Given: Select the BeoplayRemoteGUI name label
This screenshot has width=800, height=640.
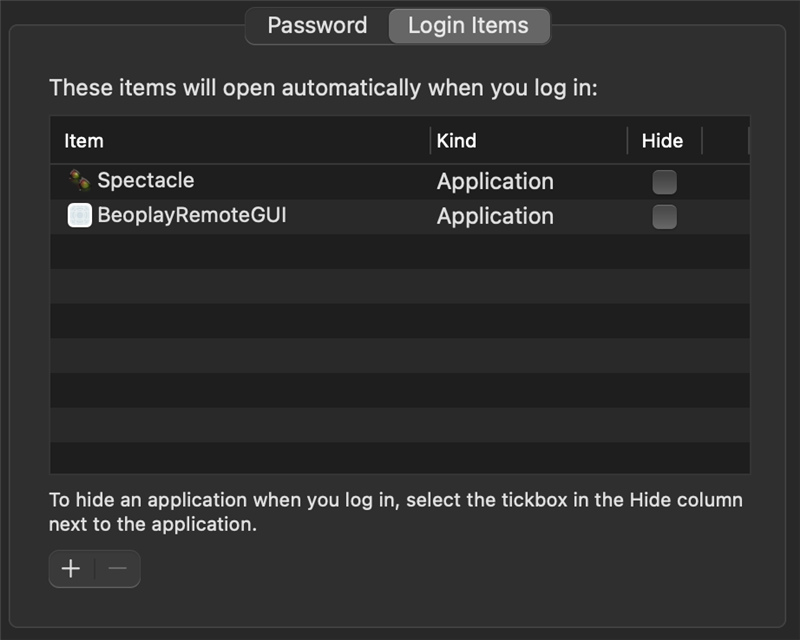Looking at the screenshot, I should click(192, 215).
